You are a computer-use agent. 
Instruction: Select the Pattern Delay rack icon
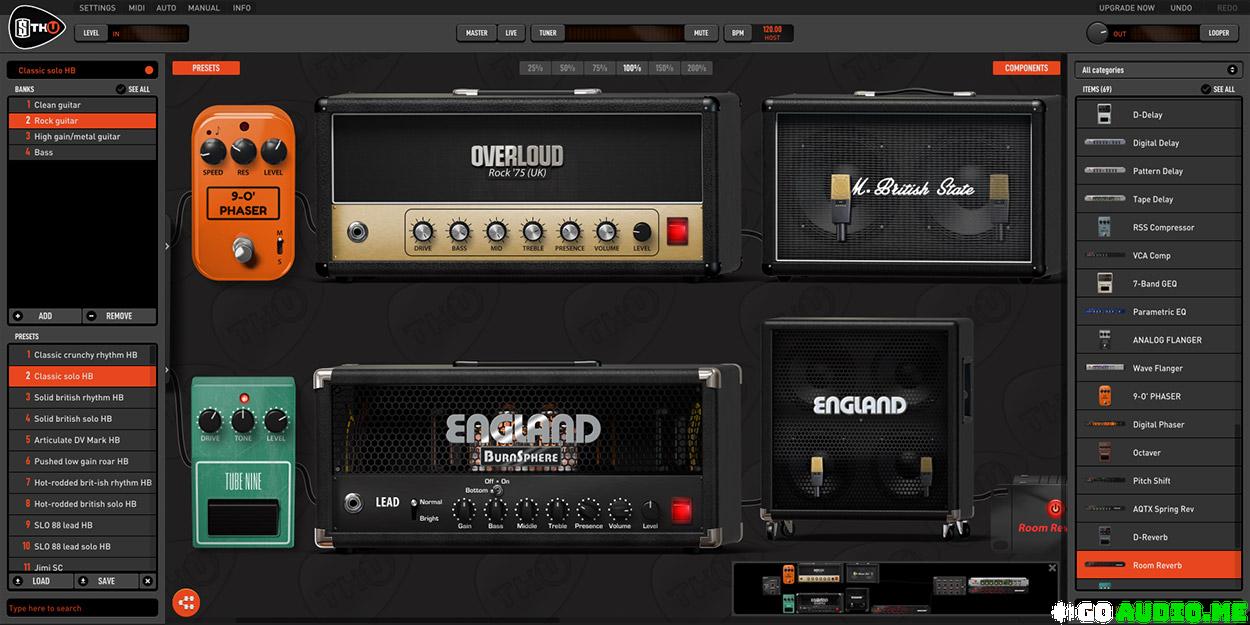pyautogui.click(x=1104, y=171)
